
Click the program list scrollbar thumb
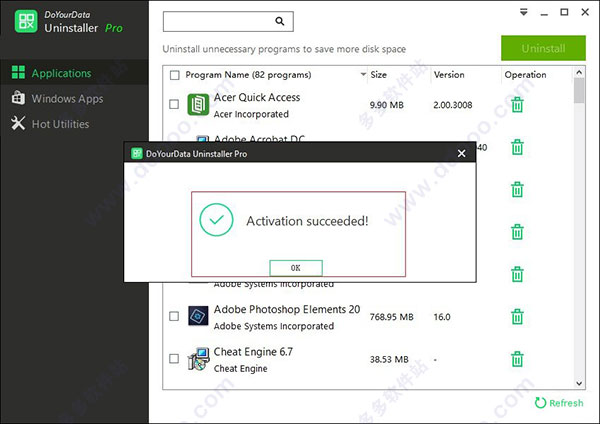tap(579, 90)
